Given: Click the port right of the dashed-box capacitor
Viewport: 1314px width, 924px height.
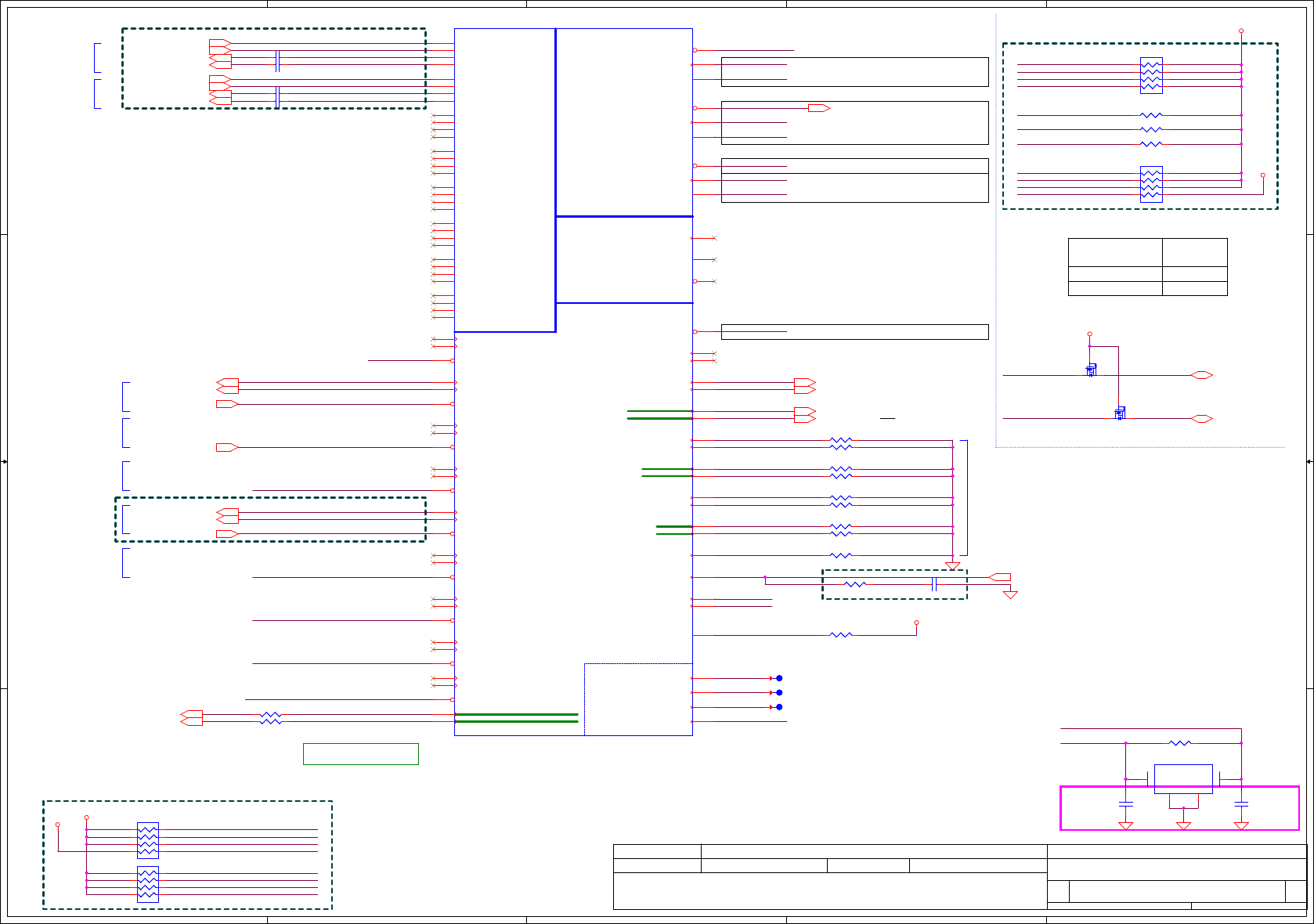Looking at the screenshot, I should [x=1000, y=577].
